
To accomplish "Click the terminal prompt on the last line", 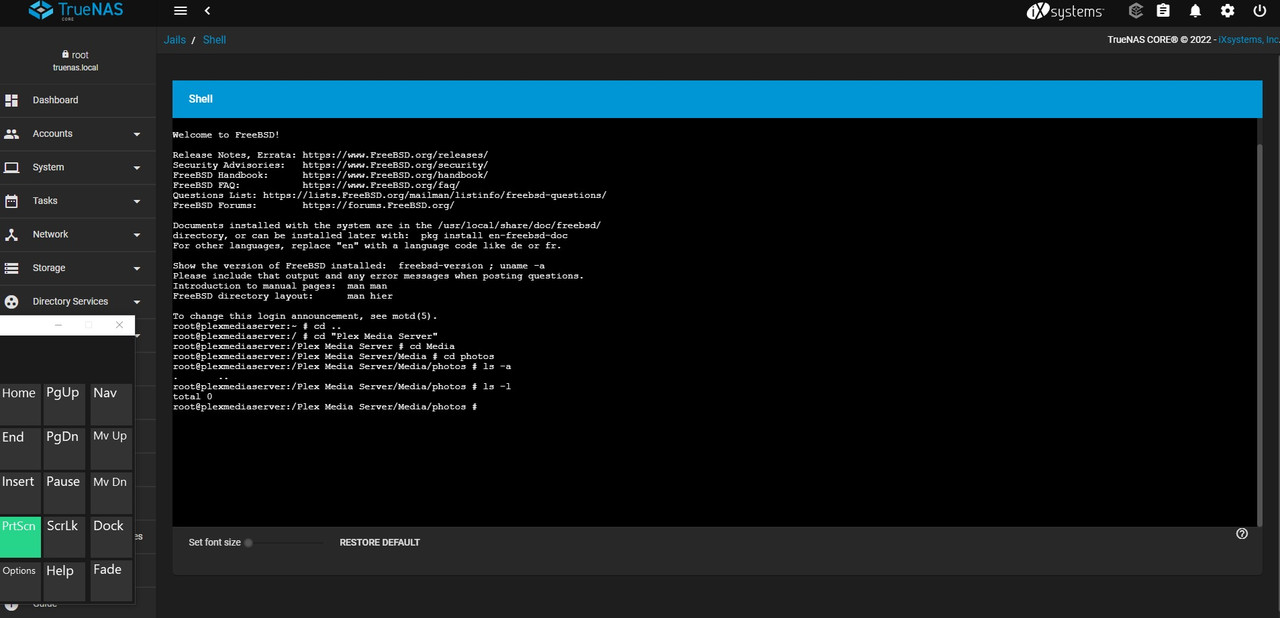I will tap(325, 407).
